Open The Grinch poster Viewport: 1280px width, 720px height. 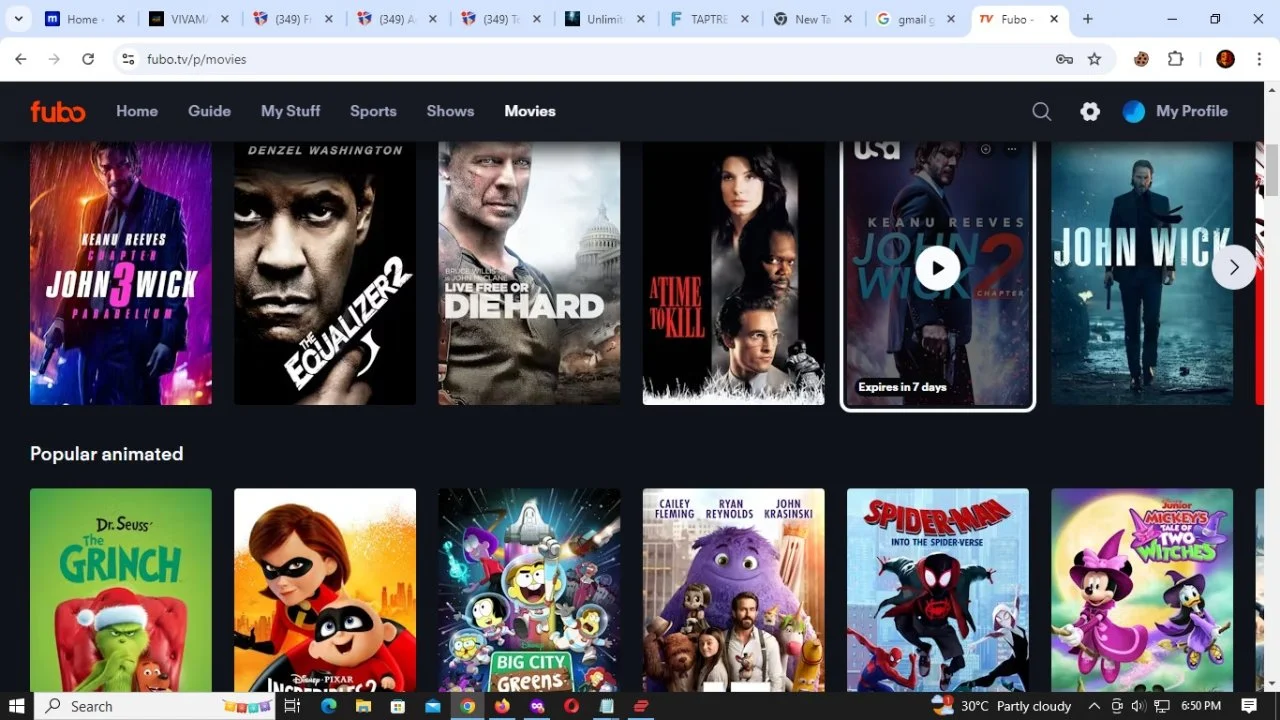(121, 590)
